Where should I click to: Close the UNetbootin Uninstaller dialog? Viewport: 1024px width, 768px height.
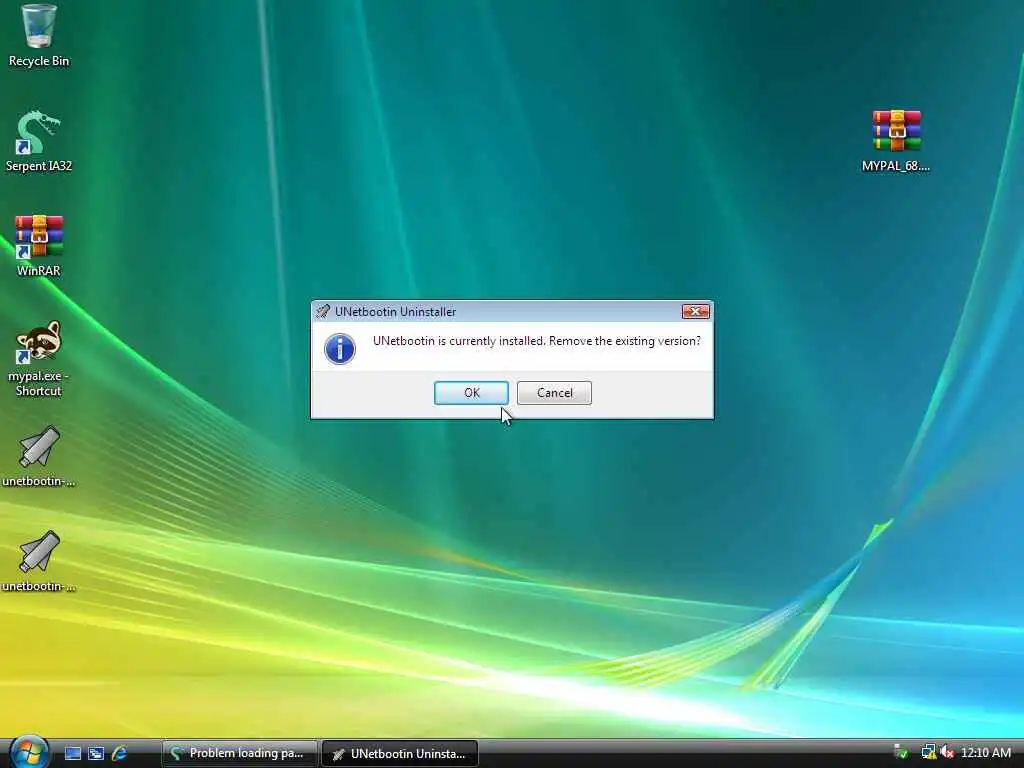696,312
